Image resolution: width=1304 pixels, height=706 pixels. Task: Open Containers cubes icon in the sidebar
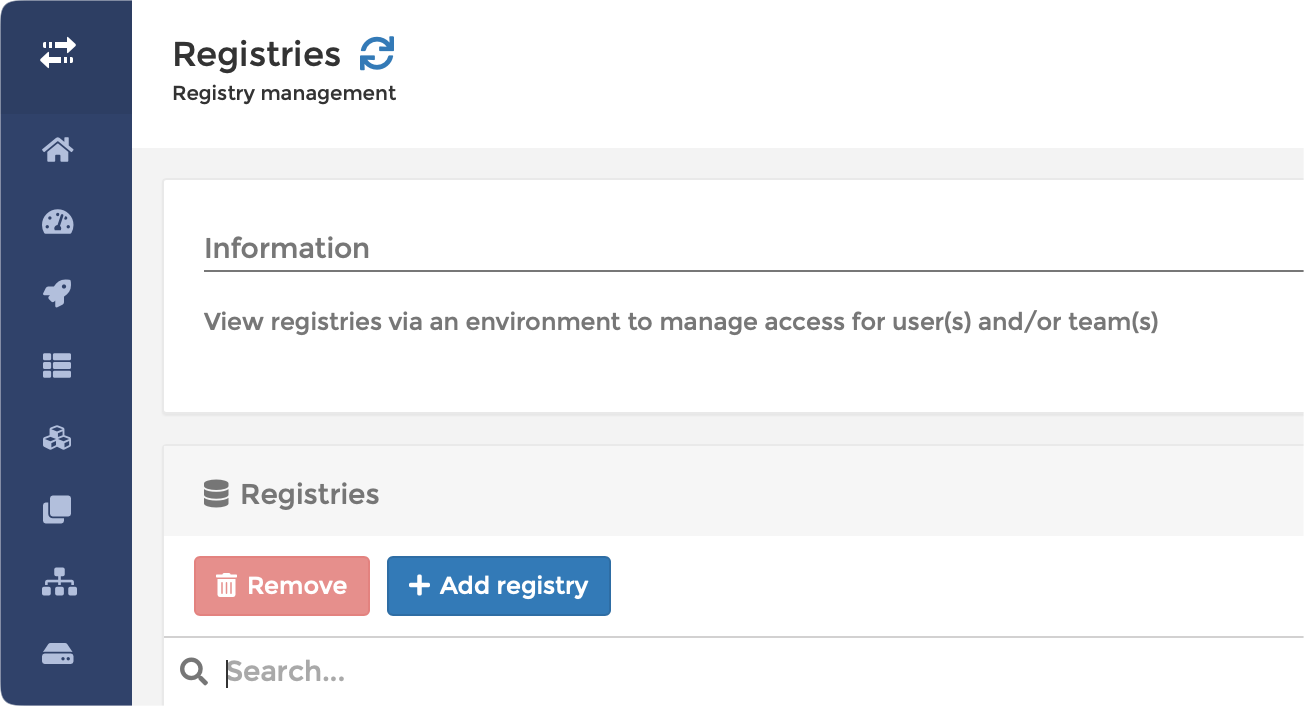58,438
